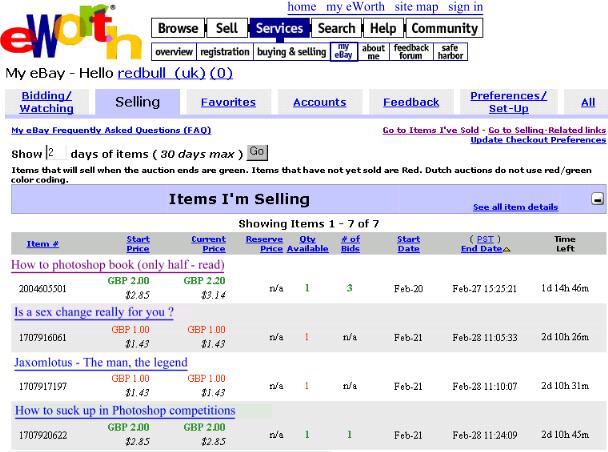Click end date Feb-28 11:24:09
Viewport: 608px width, 452px height.
click(485, 435)
